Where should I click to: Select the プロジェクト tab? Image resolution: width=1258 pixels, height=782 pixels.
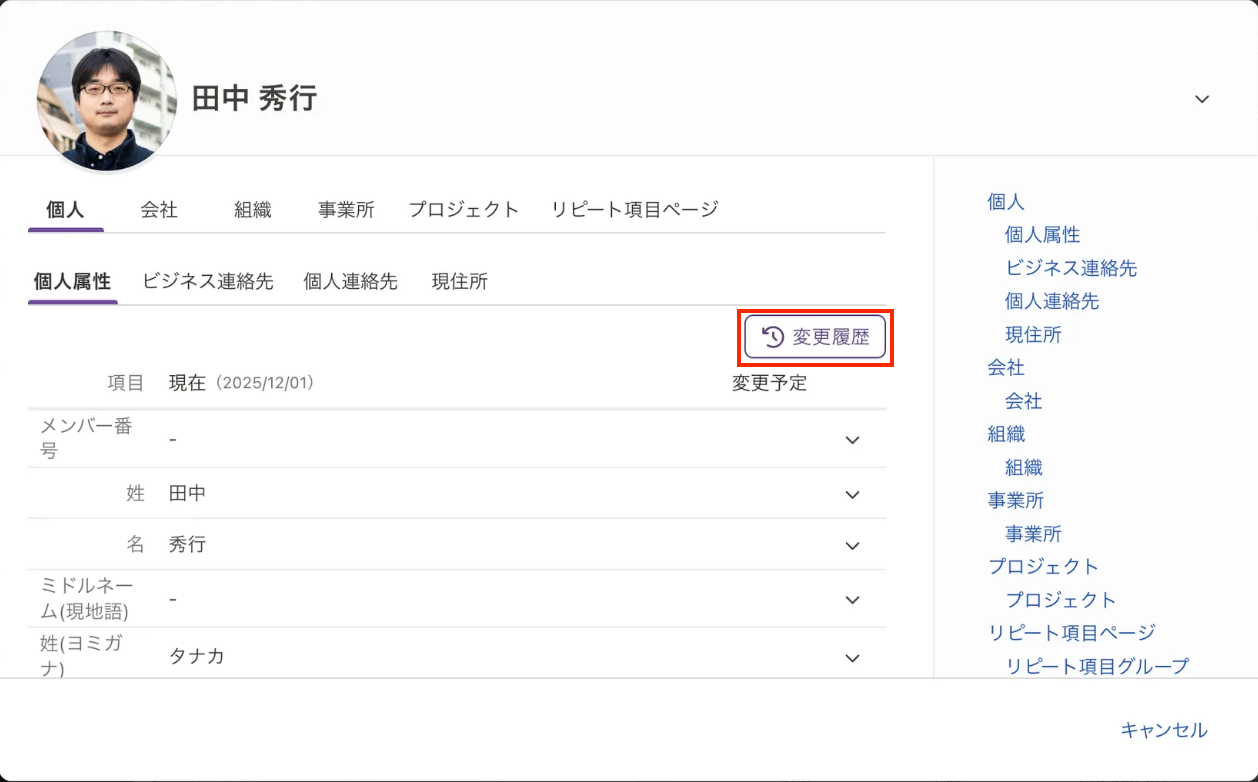click(463, 210)
